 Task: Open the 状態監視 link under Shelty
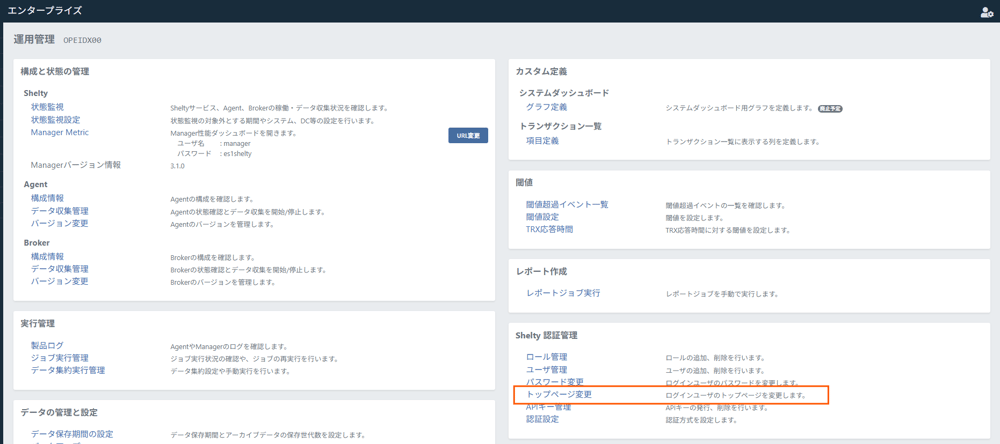tap(47, 107)
